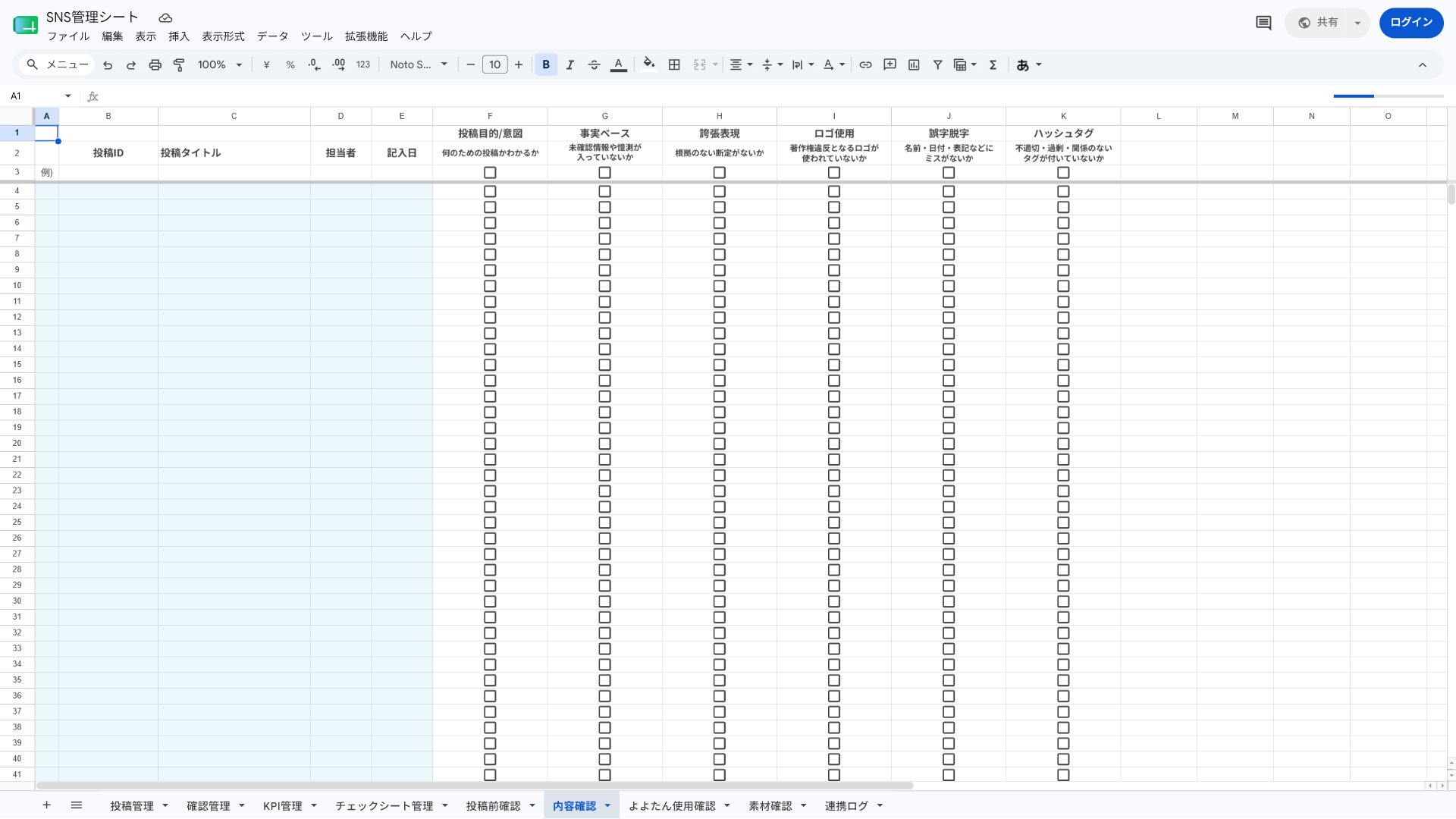This screenshot has height=819, width=1456.
Task: Check the 事実ベース box in row 20
Action: [604, 444]
